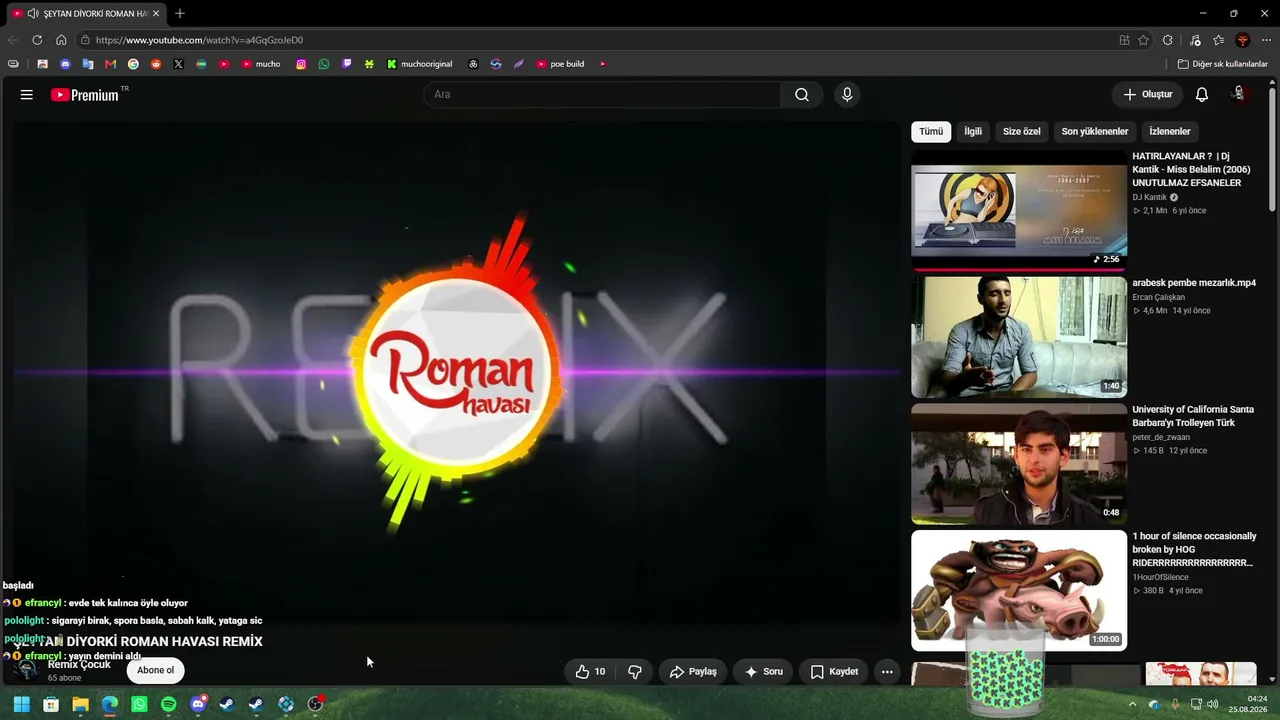This screenshot has width=1280, height=720.
Task: Click the Soru ask button
Action: point(764,672)
